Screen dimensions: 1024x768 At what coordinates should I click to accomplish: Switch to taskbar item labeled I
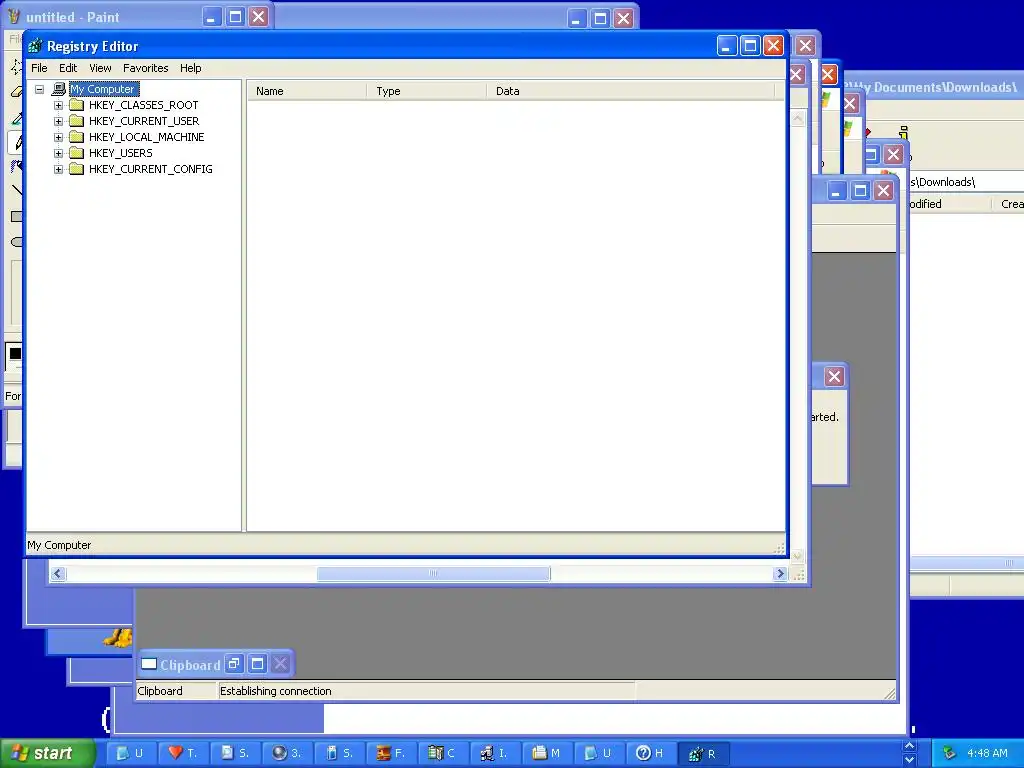point(495,753)
